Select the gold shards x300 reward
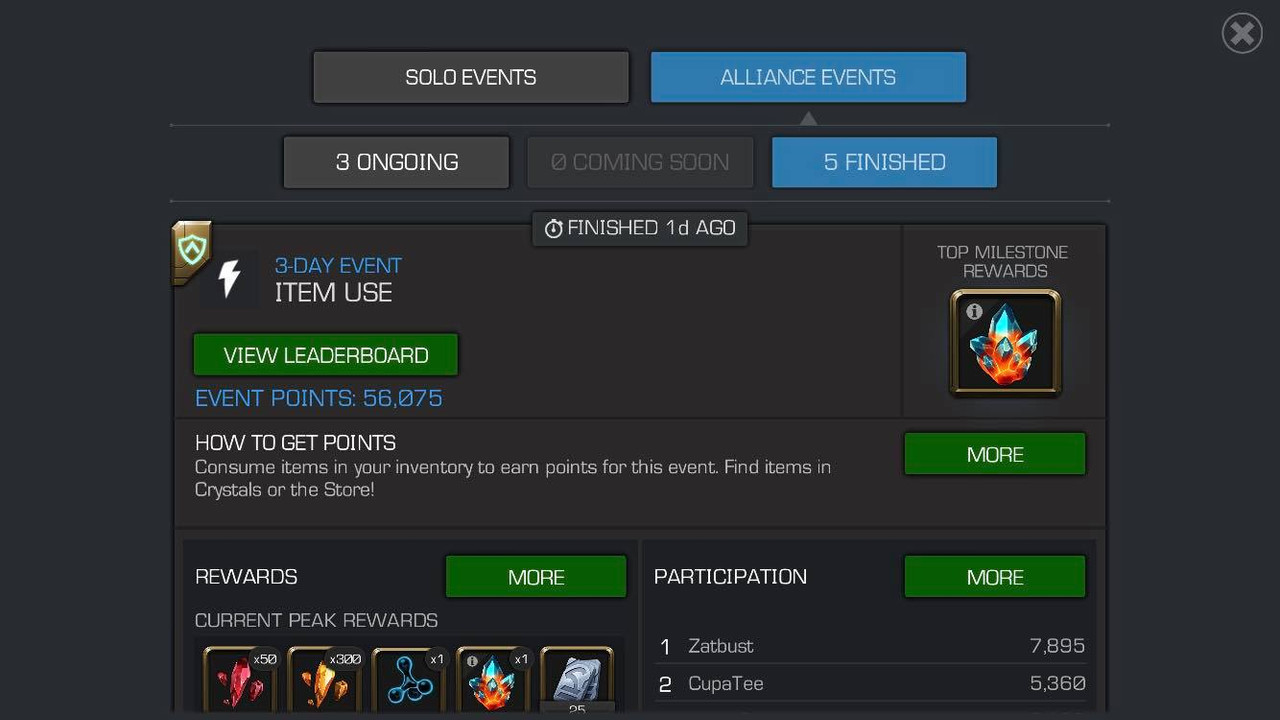This screenshot has width=1280, height=720. tap(325, 679)
